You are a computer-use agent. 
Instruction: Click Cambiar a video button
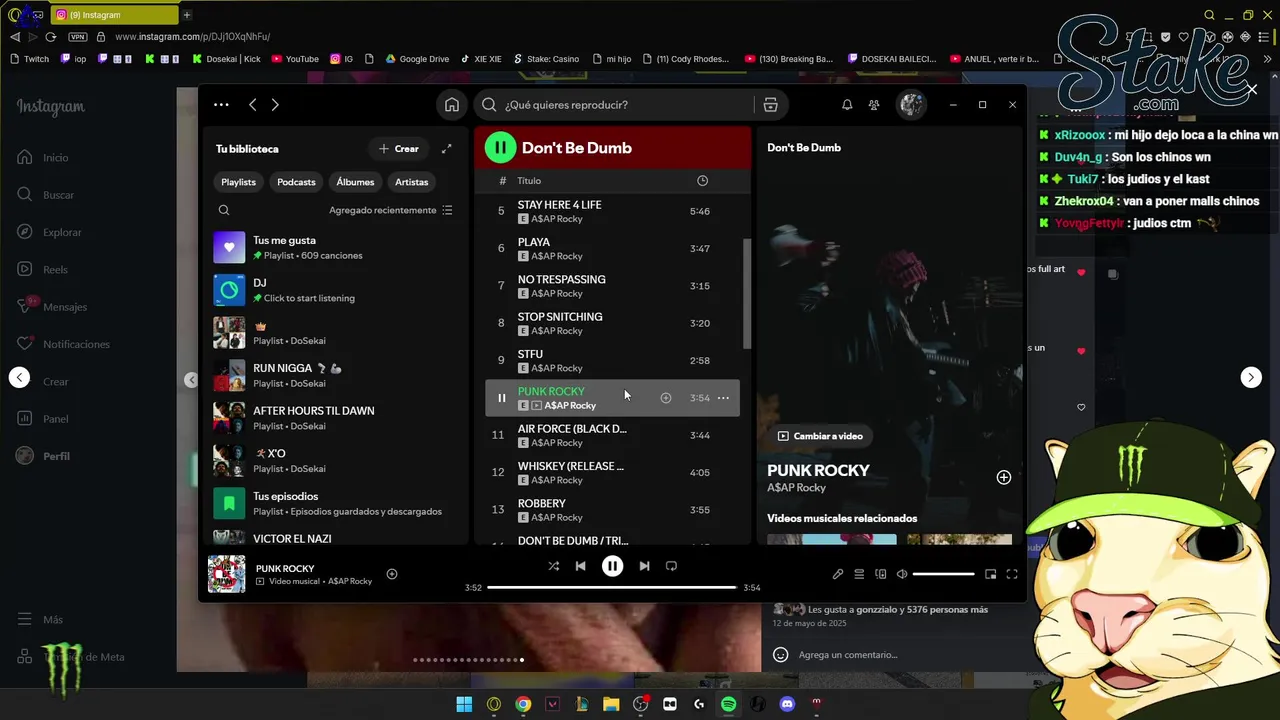[x=820, y=436]
